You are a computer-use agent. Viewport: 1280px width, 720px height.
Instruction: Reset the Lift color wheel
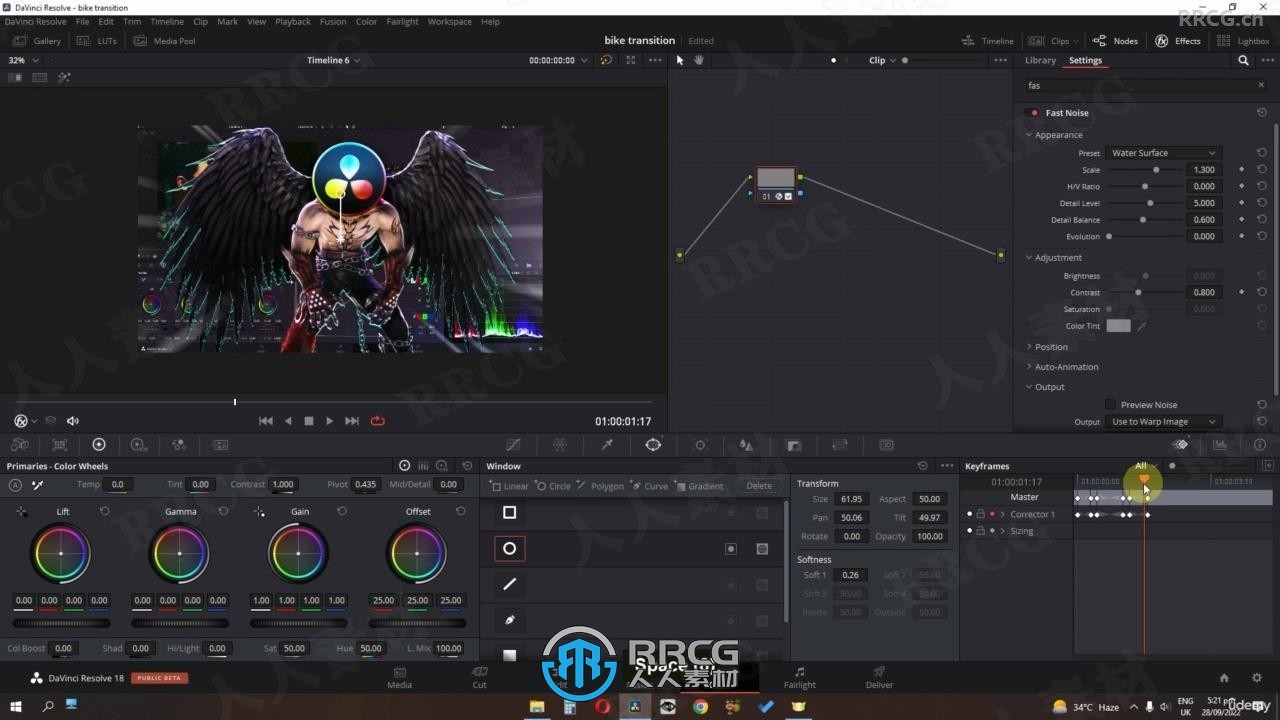104,511
